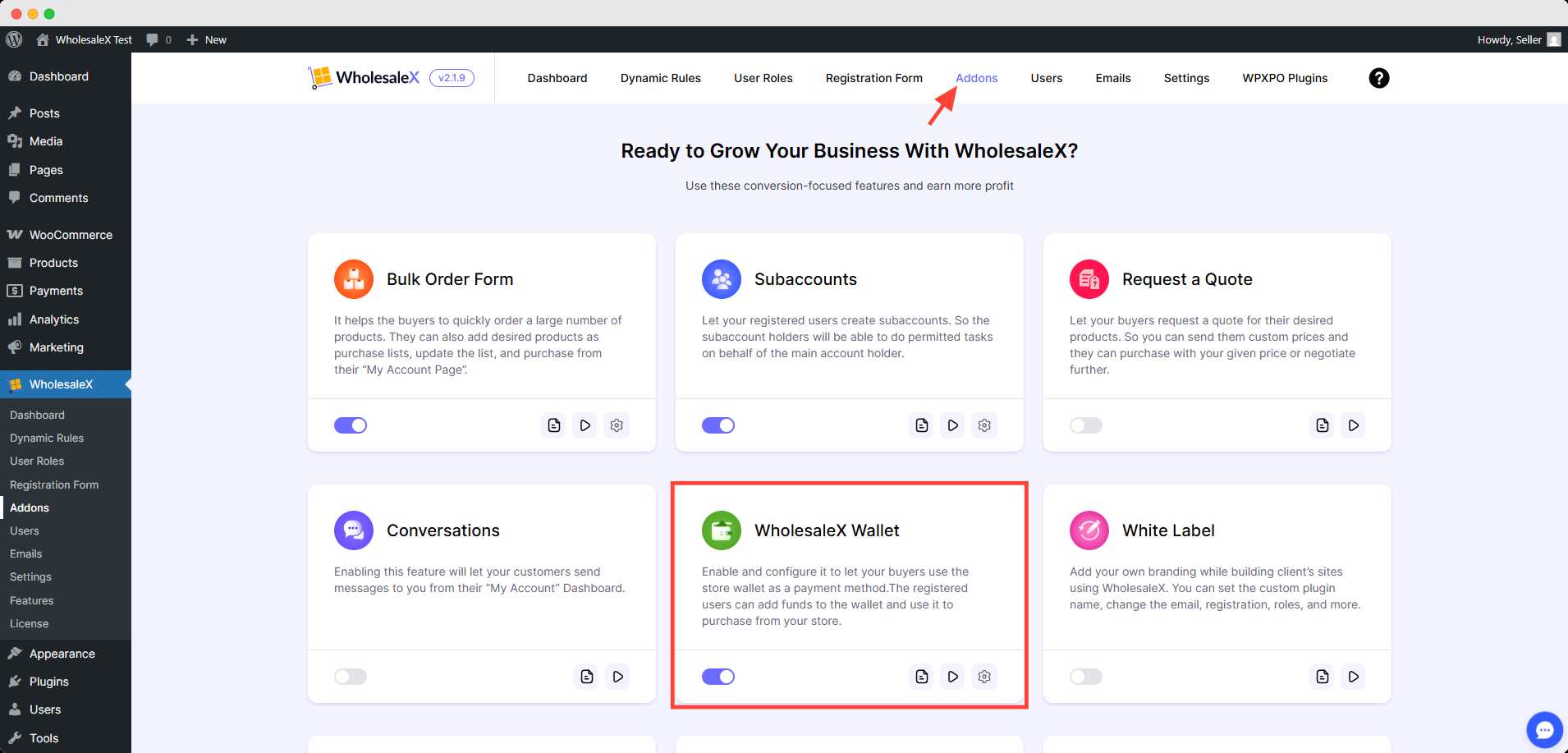Open documentation icon for White Label
Screen dimensions: 1568x753
coord(1323,677)
